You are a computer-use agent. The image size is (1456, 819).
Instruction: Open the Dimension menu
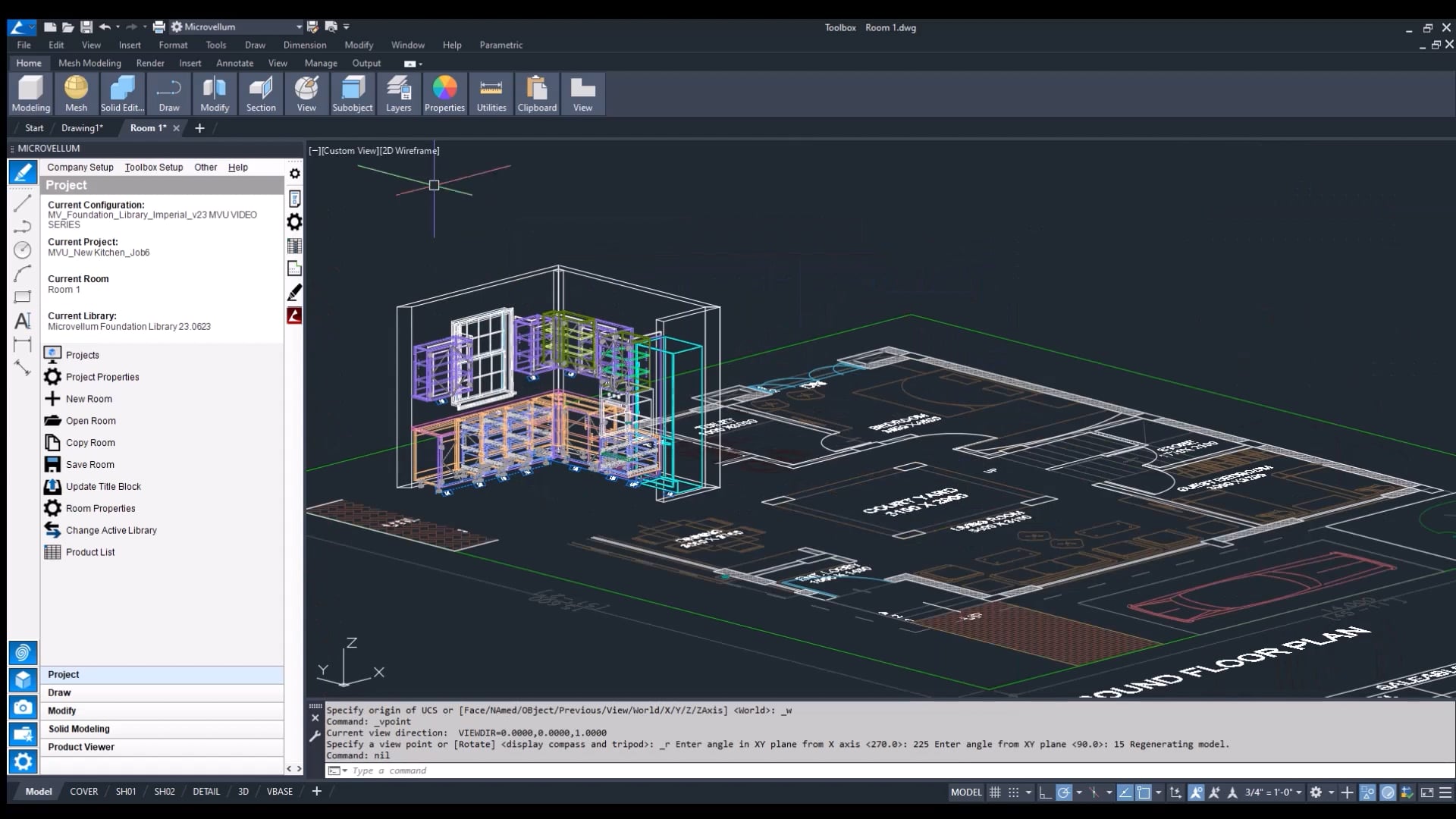[305, 45]
